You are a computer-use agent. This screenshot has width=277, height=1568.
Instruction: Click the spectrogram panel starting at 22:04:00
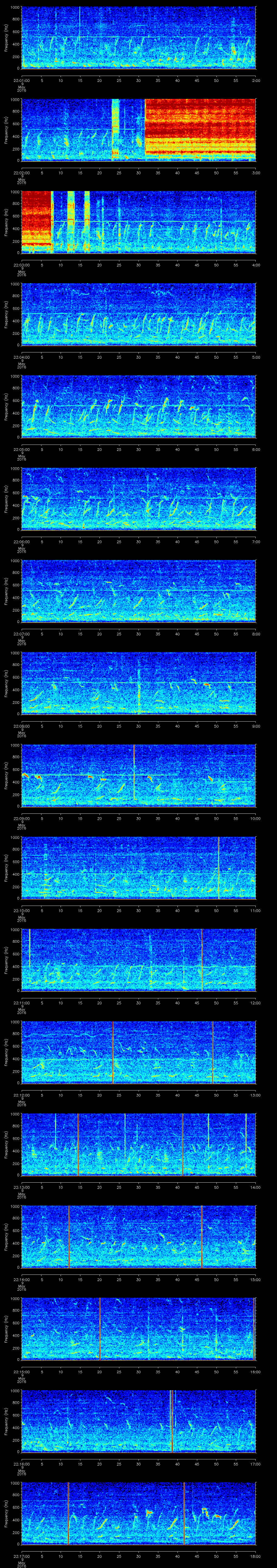(x=138, y=314)
